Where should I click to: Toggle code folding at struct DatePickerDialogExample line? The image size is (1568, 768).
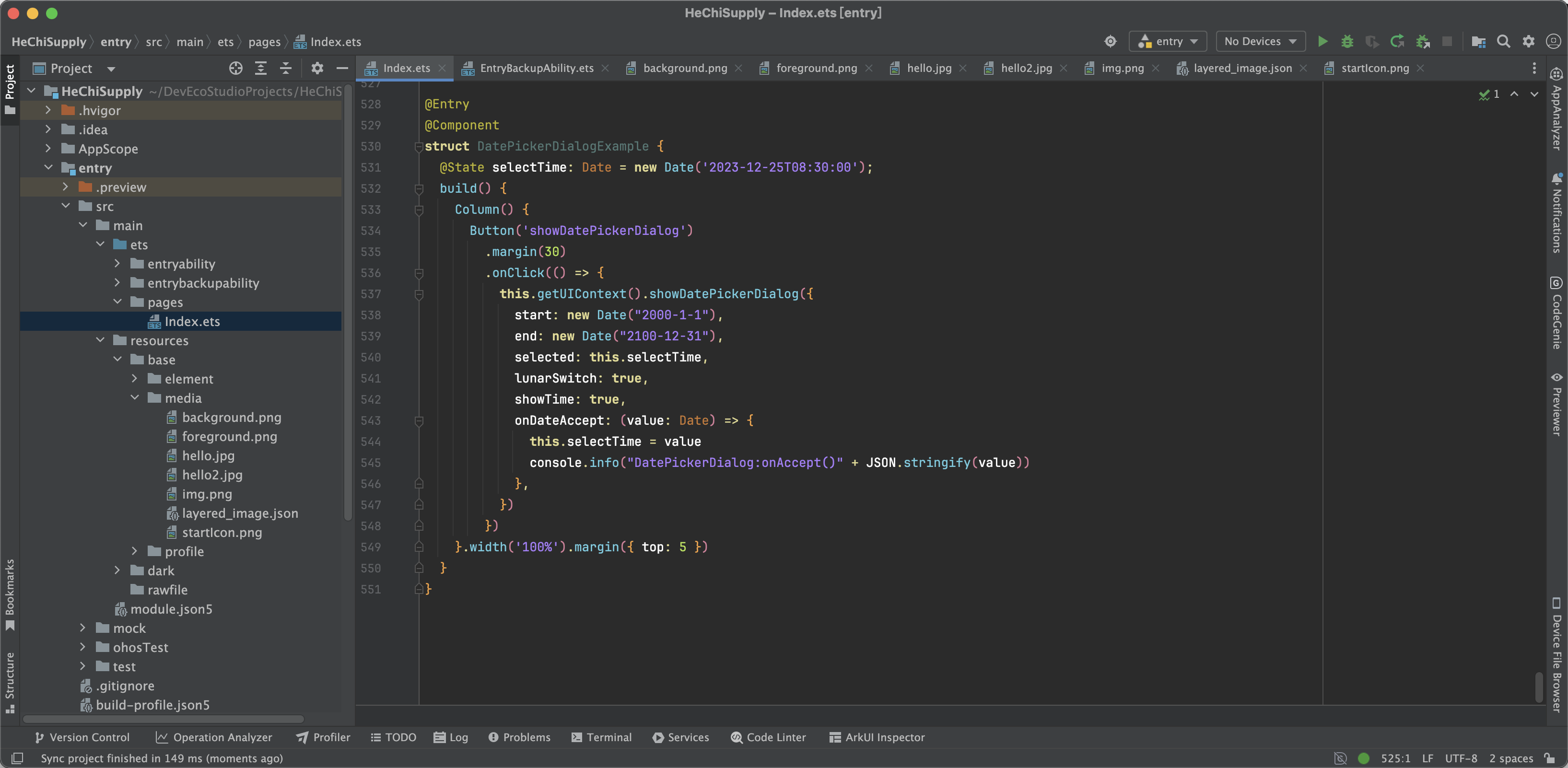pos(419,147)
